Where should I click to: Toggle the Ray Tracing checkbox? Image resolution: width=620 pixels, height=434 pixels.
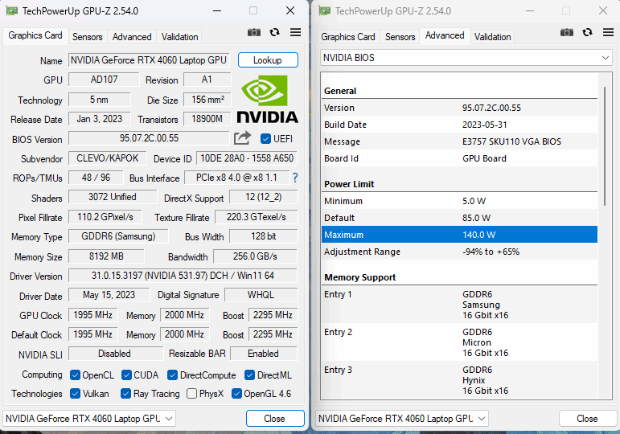(126, 393)
